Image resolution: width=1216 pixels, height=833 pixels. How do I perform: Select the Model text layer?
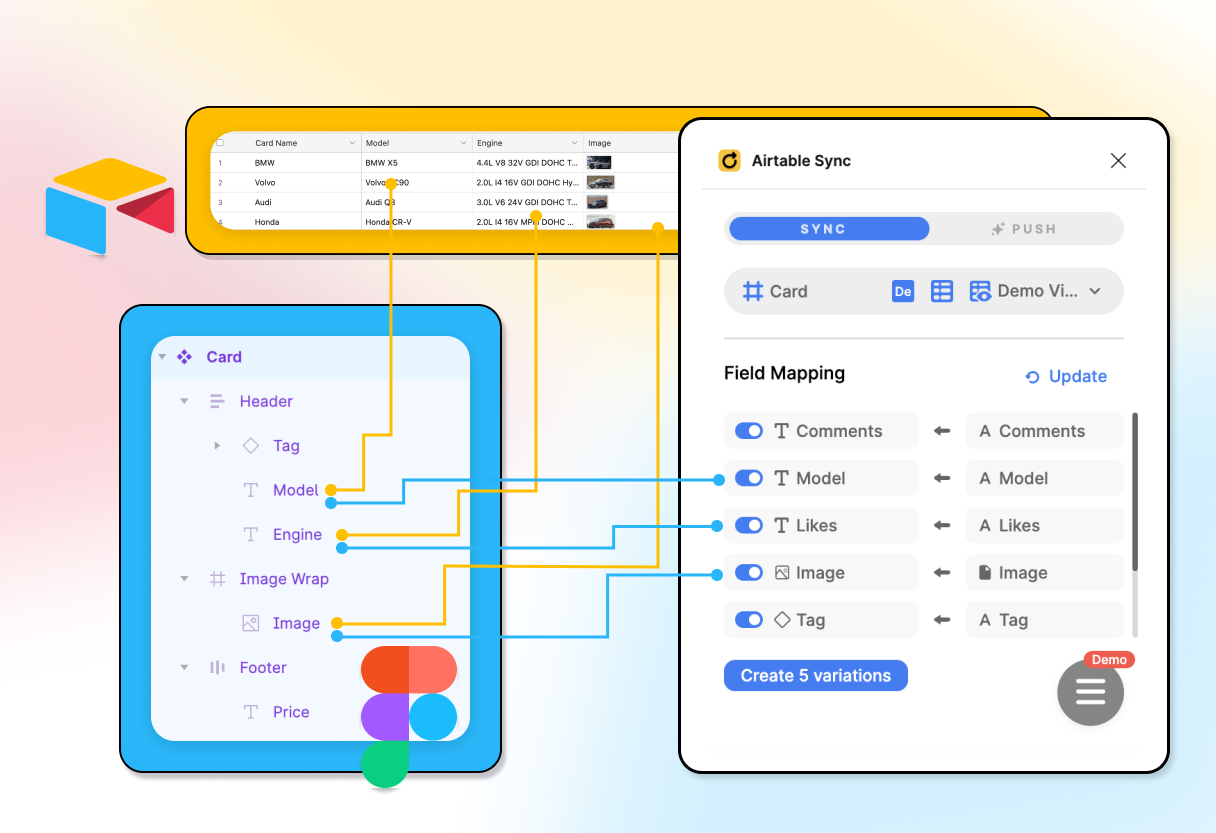pos(296,490)
